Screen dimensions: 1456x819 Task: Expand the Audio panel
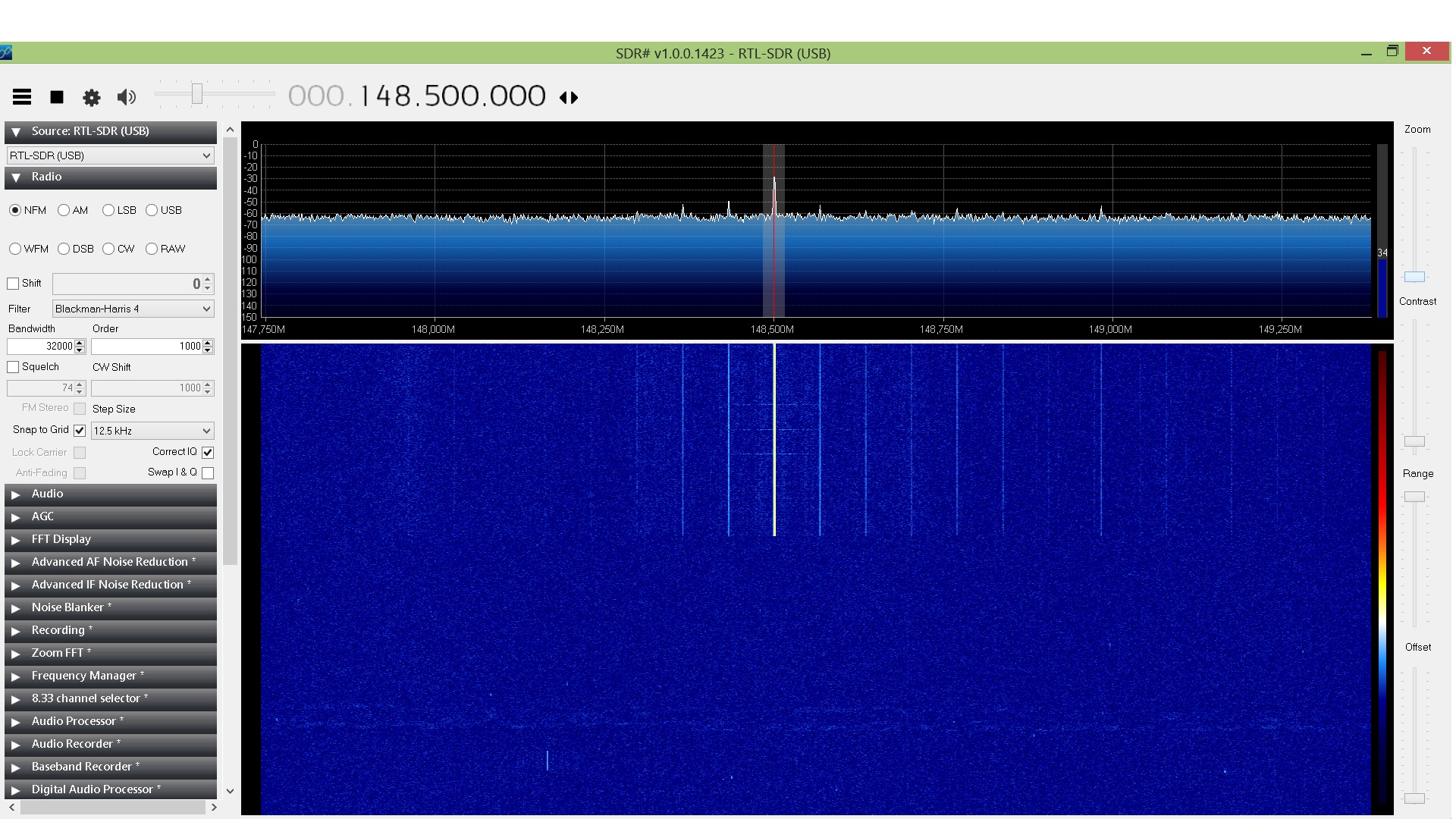click(x=111, y=494)
